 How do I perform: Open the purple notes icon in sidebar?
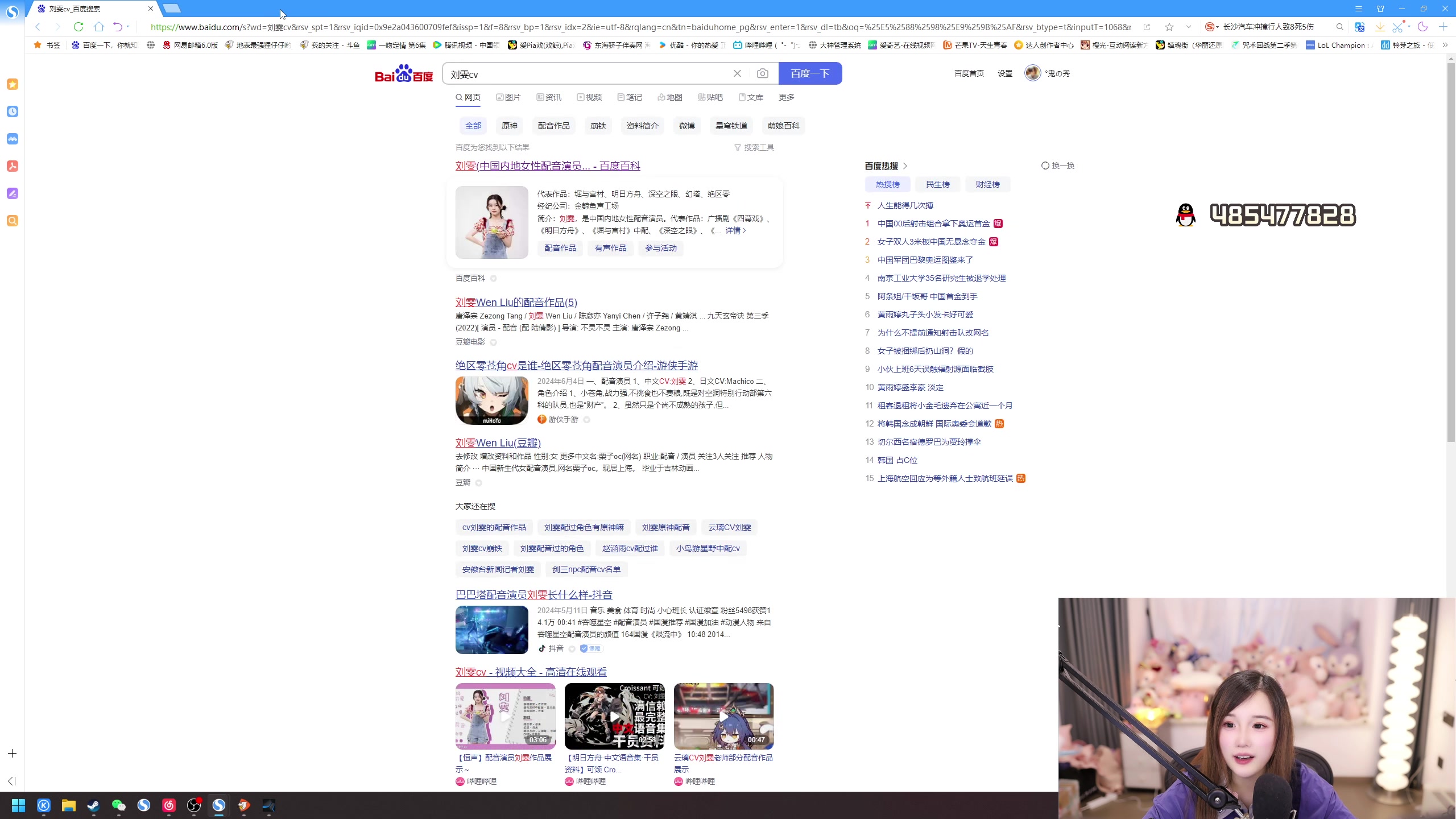[13, 193]
